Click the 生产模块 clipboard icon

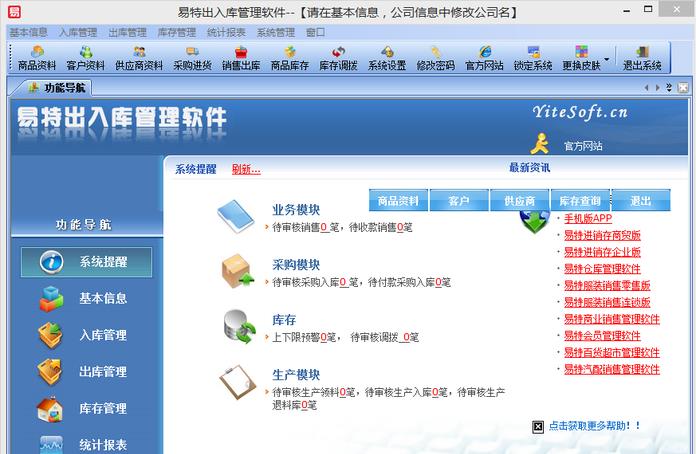tap(238, 382)
